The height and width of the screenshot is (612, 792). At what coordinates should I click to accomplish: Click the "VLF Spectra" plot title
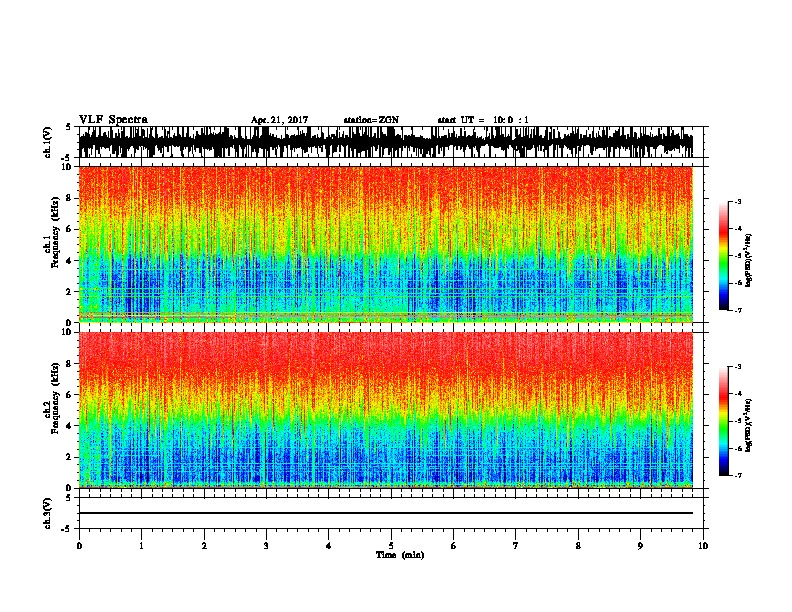(x=113, y=120)
